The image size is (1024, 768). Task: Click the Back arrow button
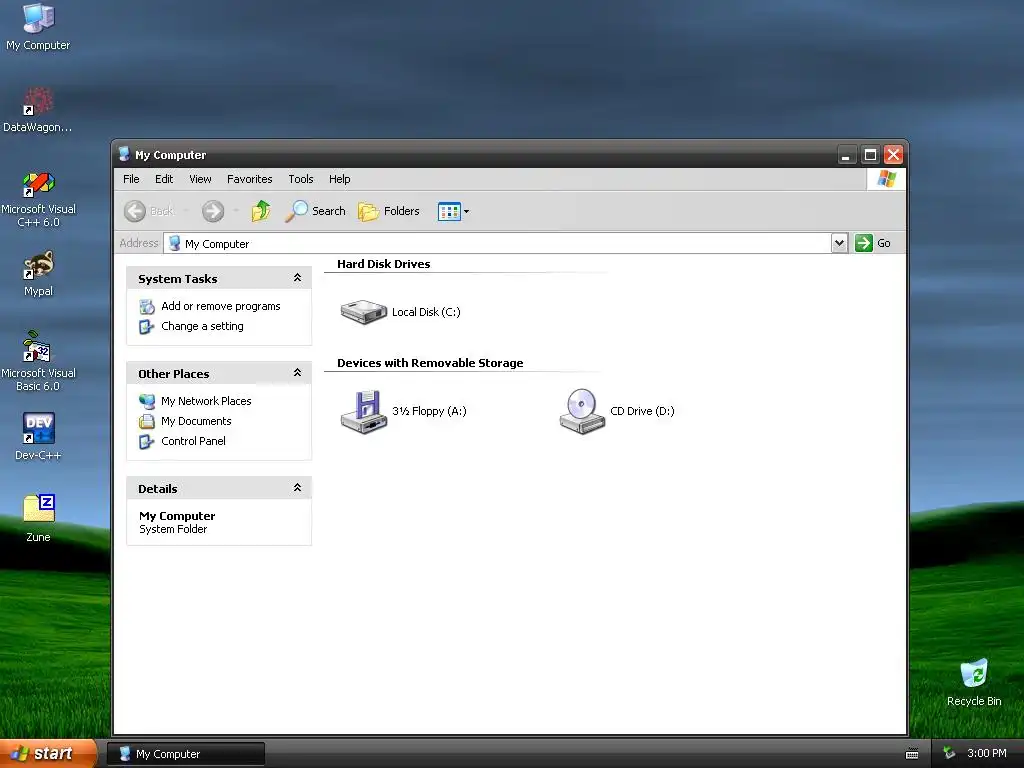tap(135, 211)
